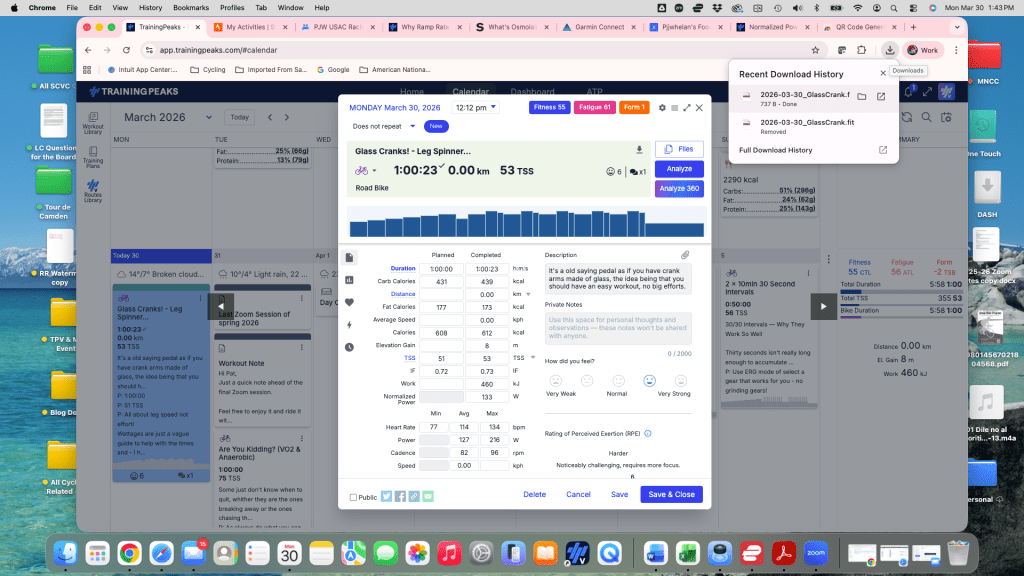Open the power lightning bolt tab icon
This screenshot has width=1024, height=576.
[x=349, y=325]
